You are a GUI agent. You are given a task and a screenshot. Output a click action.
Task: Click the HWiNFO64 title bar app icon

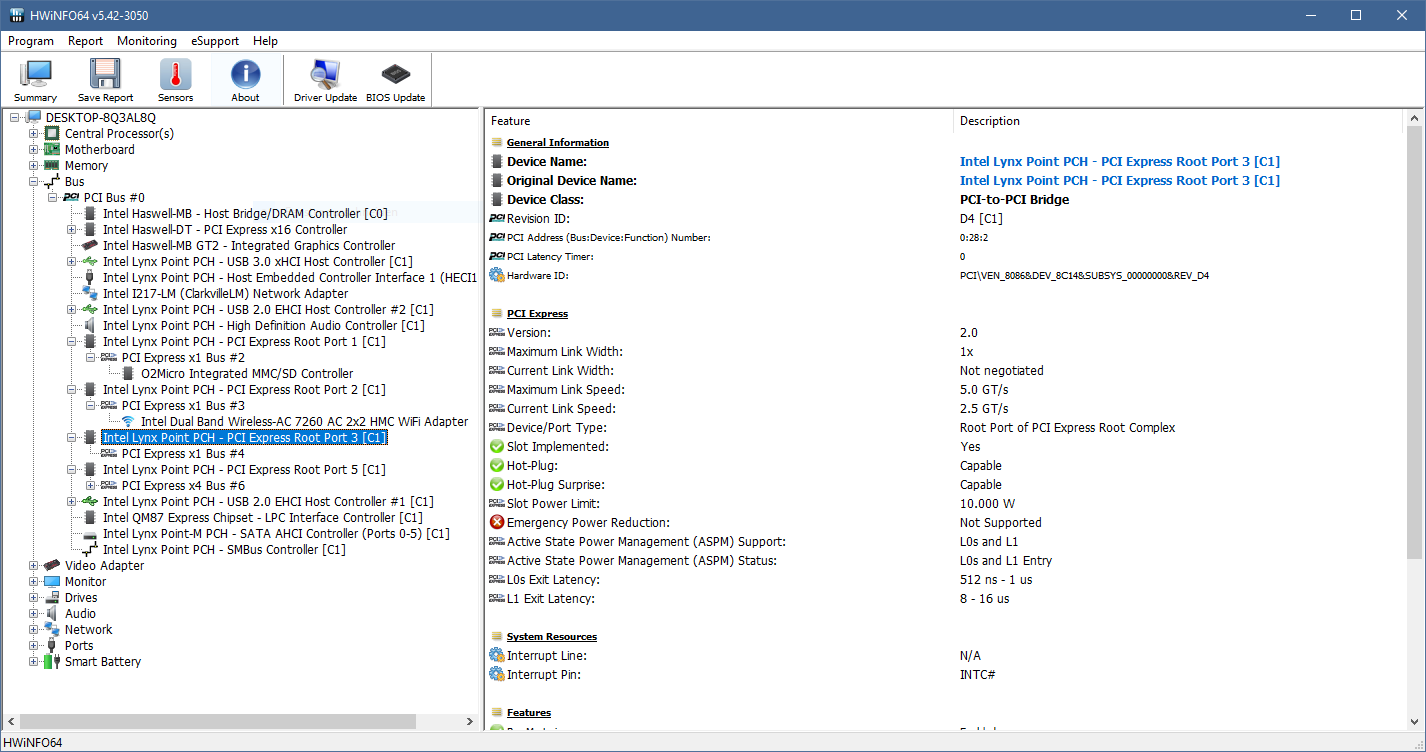point(17,15)
